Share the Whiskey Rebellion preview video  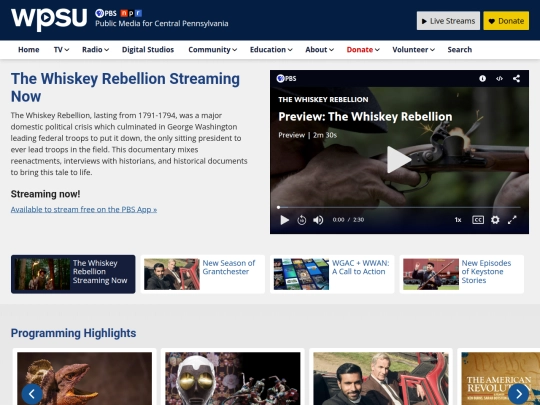click(516, 79)
